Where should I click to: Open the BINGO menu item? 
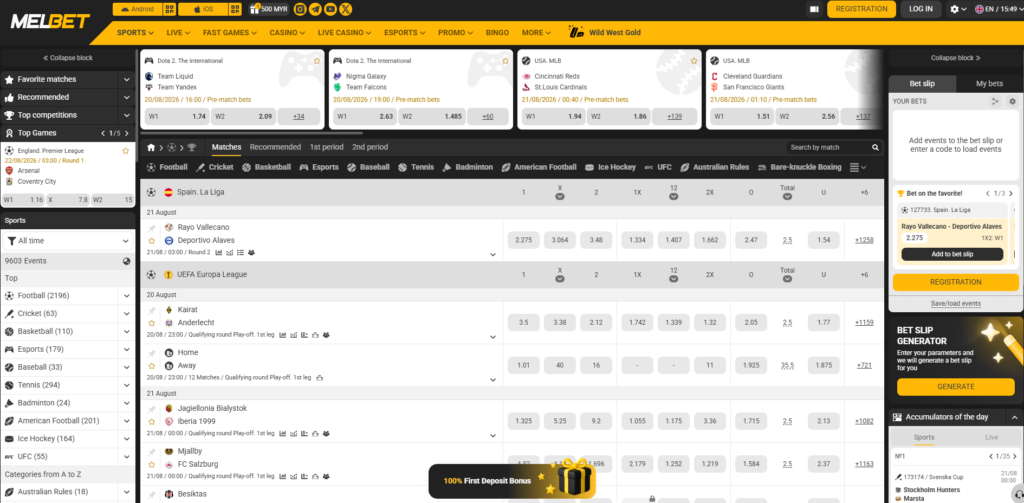(497, 33)
